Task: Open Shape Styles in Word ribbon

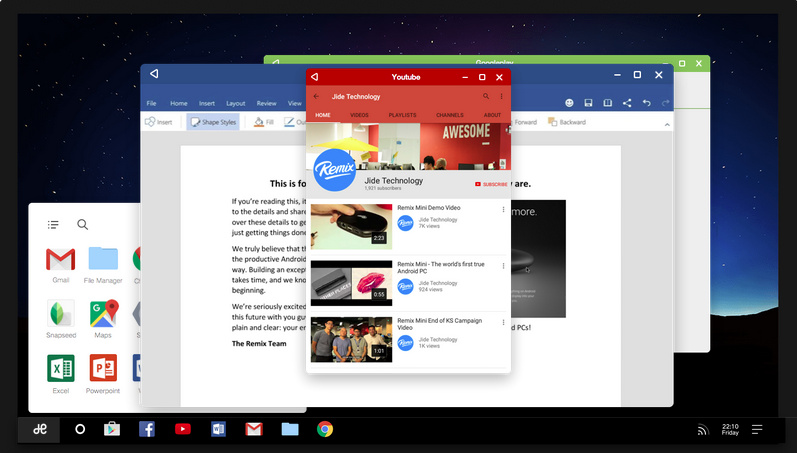Action: [x=213, y=122]
